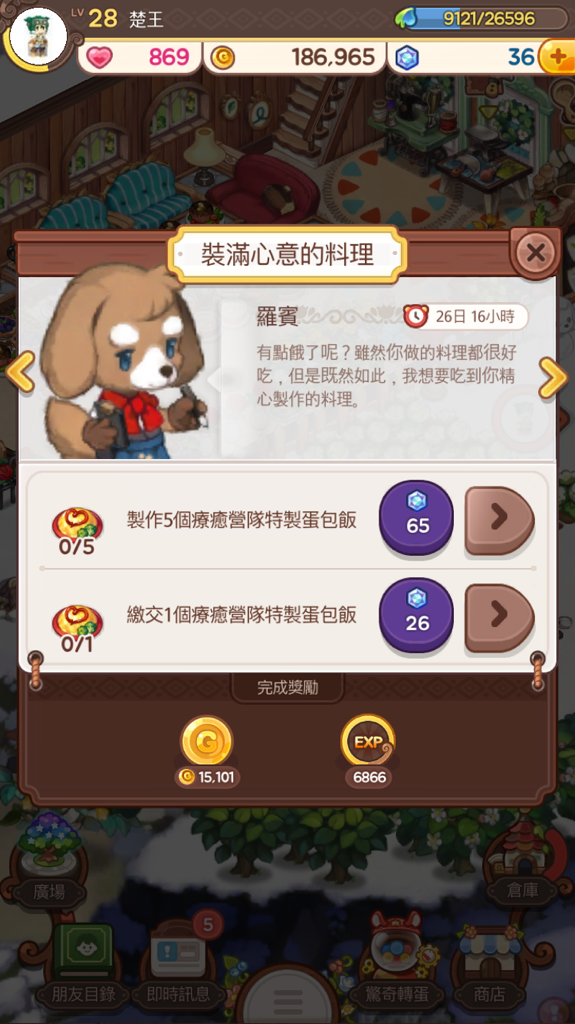Close the 裝滿心意的料理 quest dialog

[536, 253]
